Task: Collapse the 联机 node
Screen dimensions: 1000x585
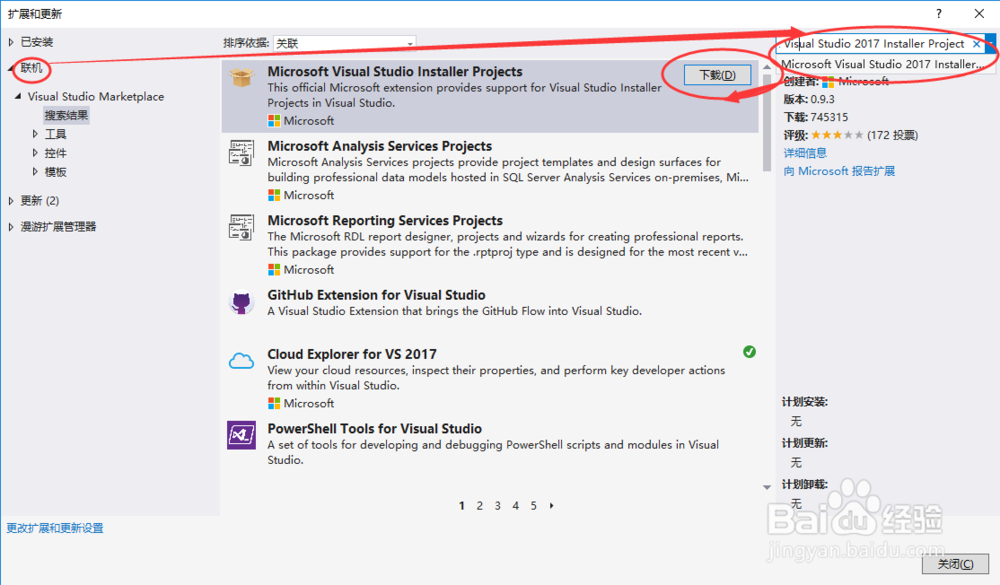Action: [x=11, y=68]
